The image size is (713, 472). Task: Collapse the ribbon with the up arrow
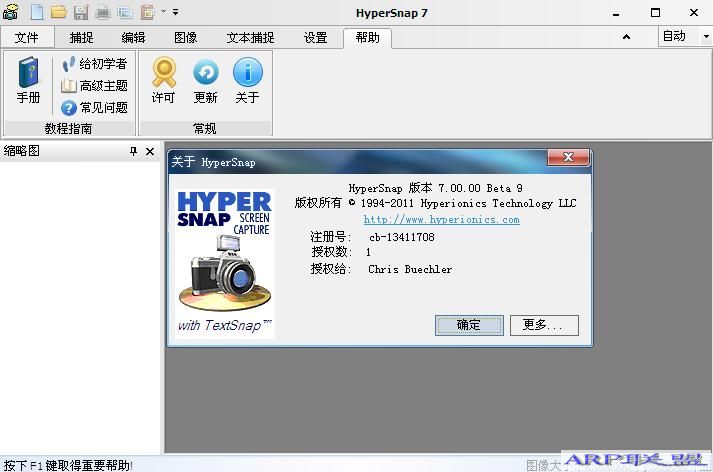(x=626, y=37)
